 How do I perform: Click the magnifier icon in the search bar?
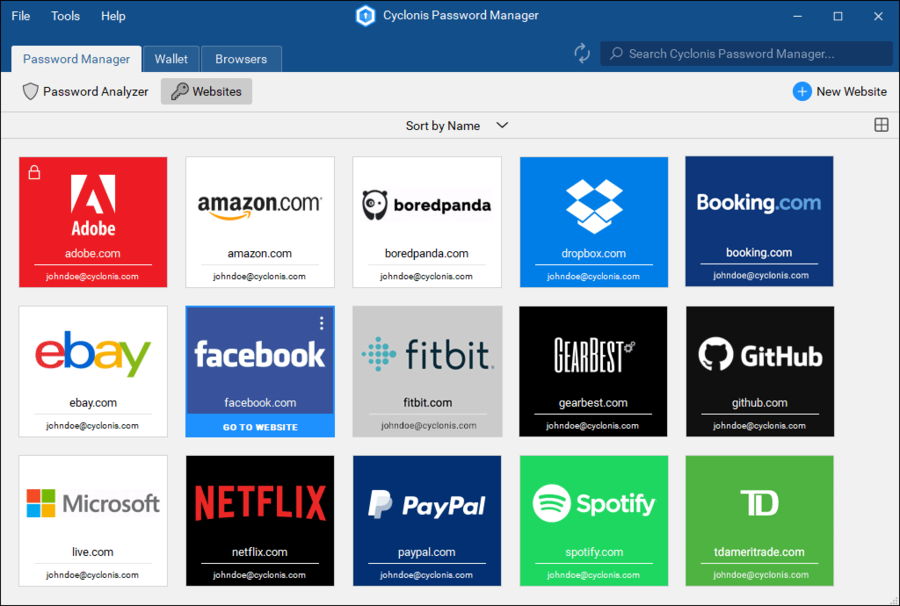pyautogui.click(x=617, y=53)
